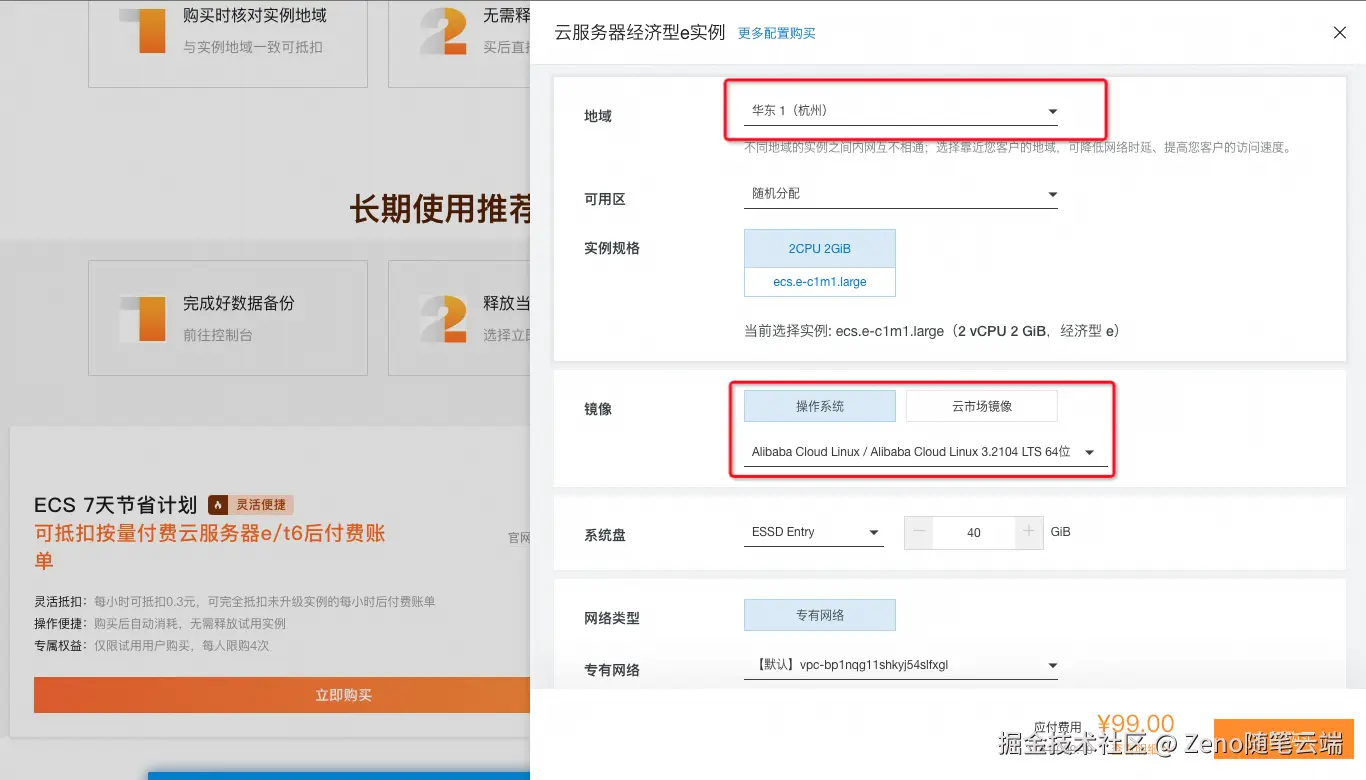
Task: Increase system disk size with plus button
Action: click(x=1029, y=533)
